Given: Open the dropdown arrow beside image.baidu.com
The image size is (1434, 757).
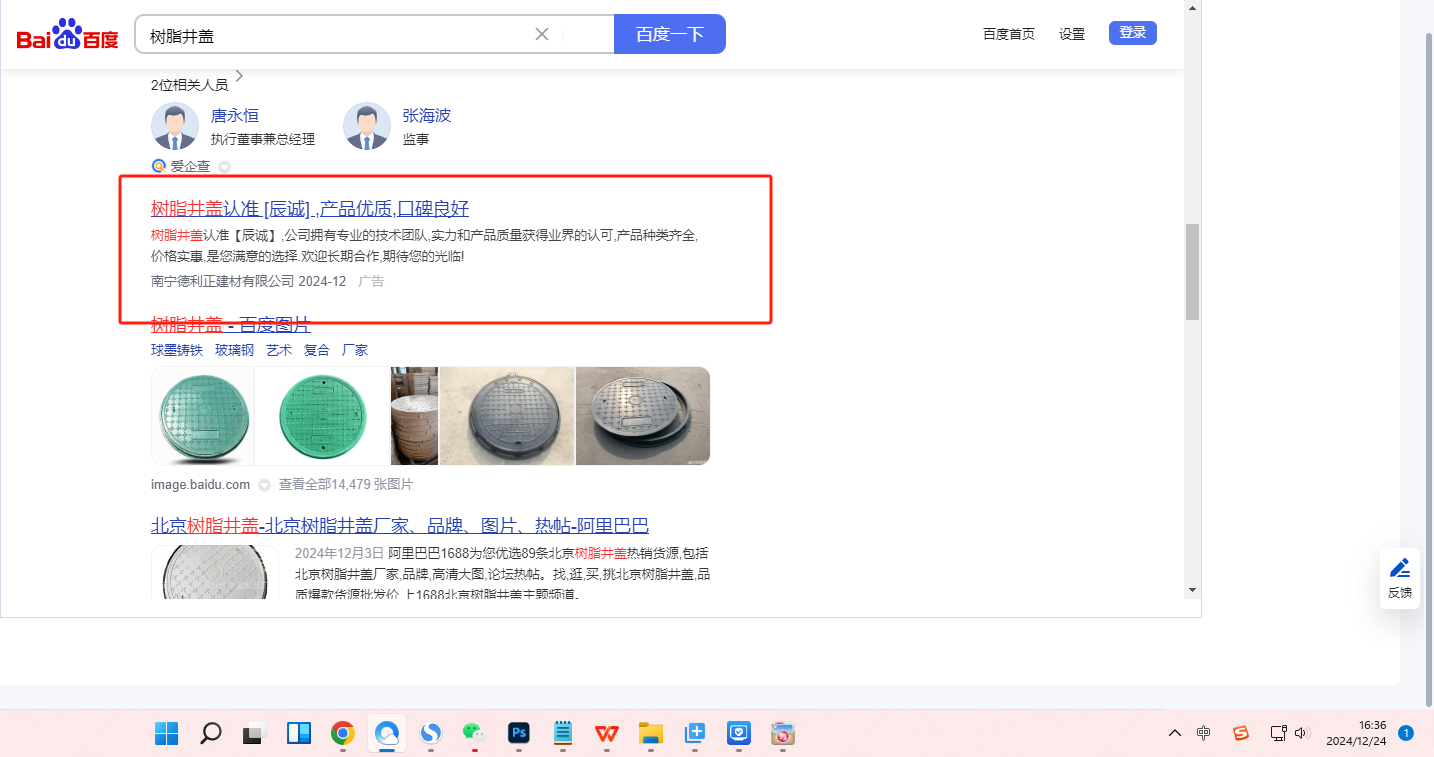Looking at the screenshot, I should click(x=264, y=485).
